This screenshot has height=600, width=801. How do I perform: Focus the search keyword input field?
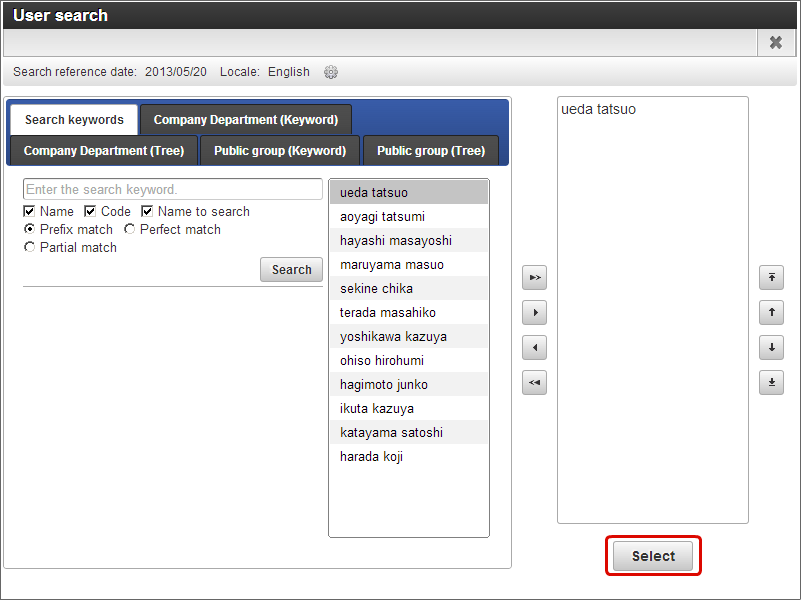173,189
